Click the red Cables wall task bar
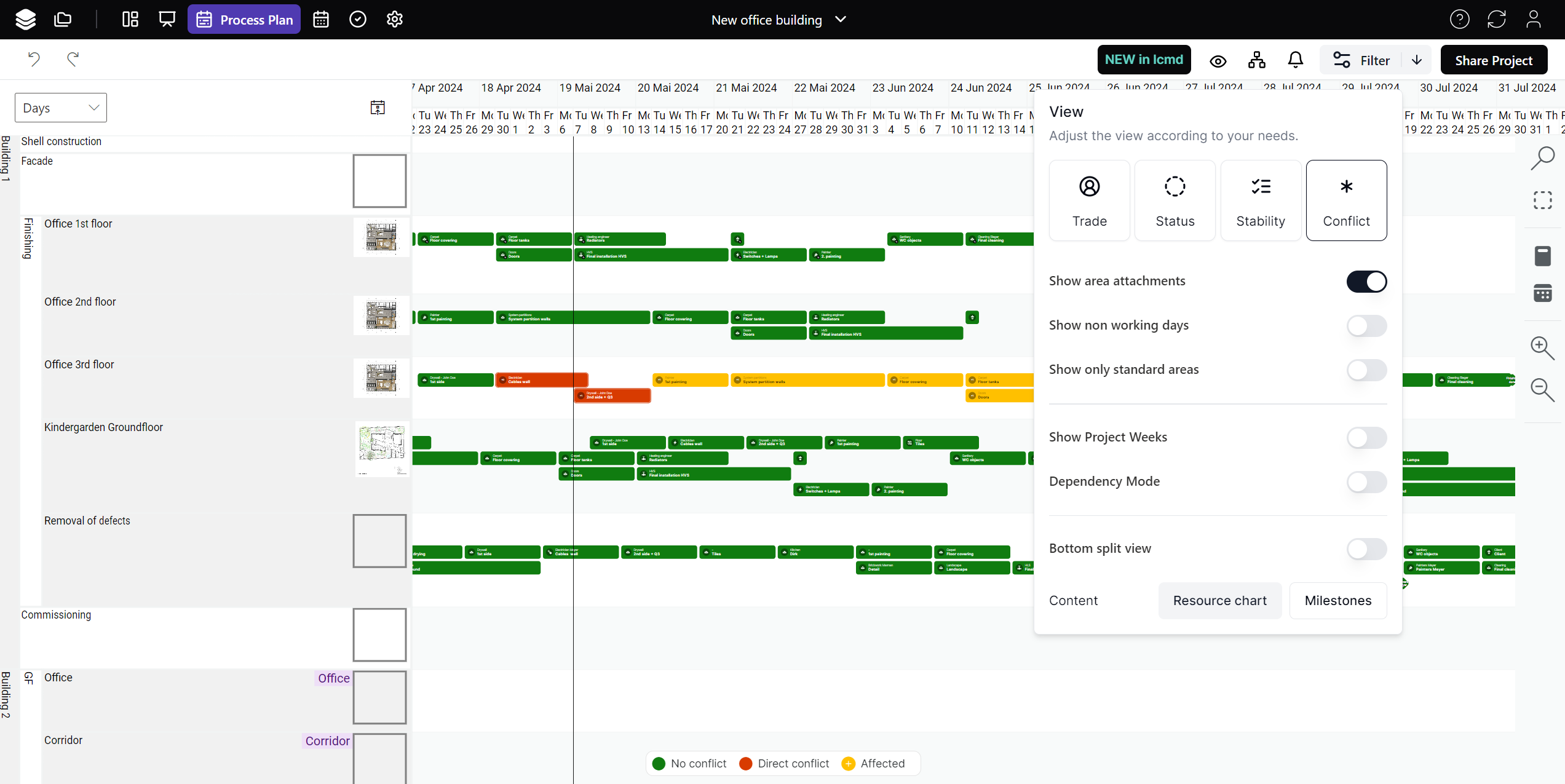The image size is (1565, 784). (541, 380)
